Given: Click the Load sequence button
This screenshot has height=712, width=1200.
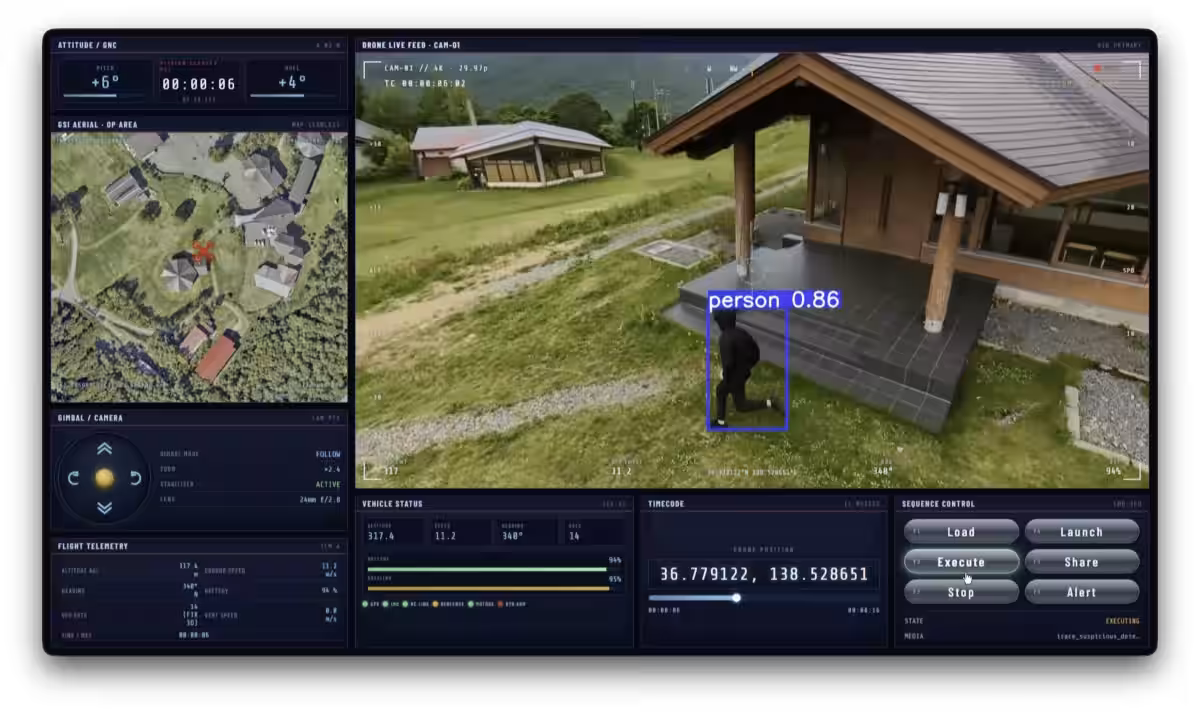Looking at the screenshot, I should click(x=961, y=531).
